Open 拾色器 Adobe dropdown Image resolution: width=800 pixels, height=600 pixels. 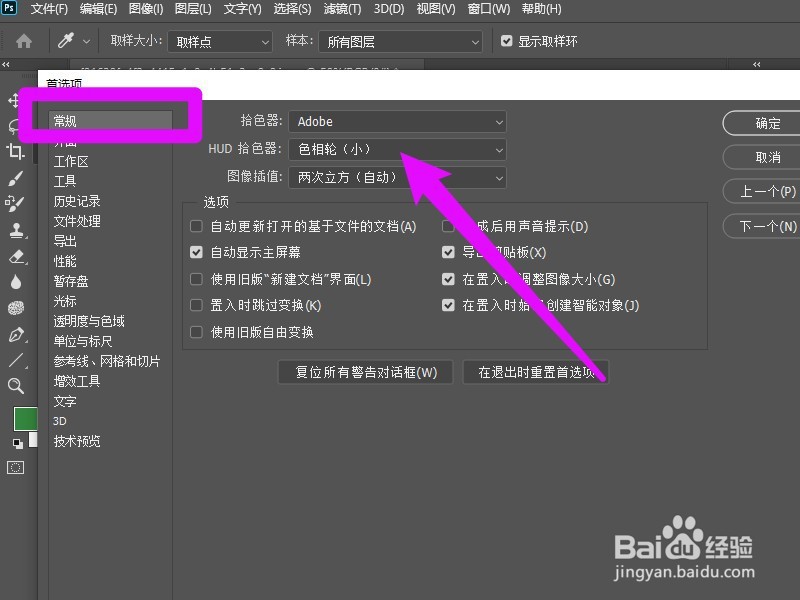pyautogui.click(x=397, y=121)
